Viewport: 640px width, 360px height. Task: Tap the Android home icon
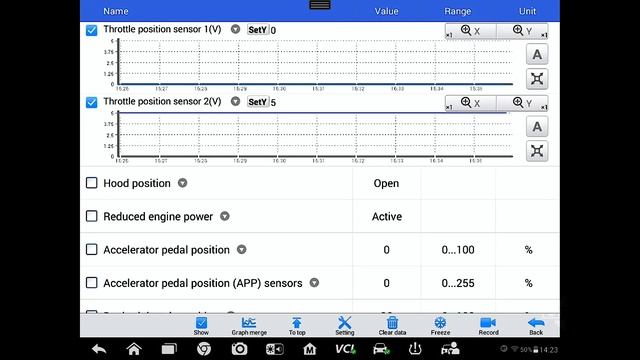pyautogui.click(x=134, y=349)
